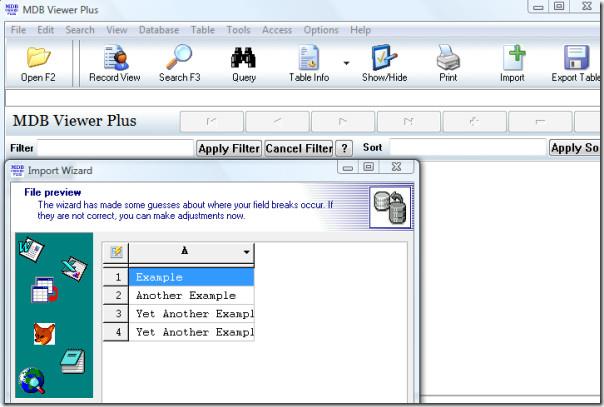
Task: Open the File menu
Action: 18,30
